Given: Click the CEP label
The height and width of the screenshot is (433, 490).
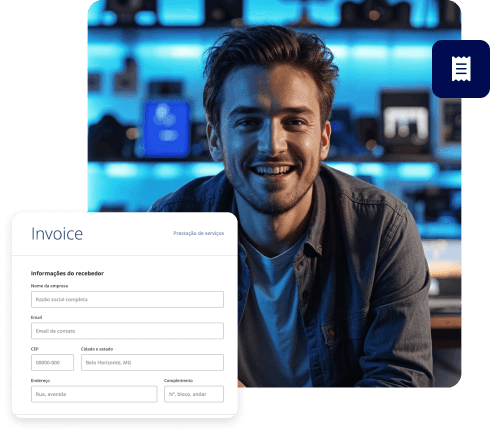Looking at the screenshot, I should 35,349.
